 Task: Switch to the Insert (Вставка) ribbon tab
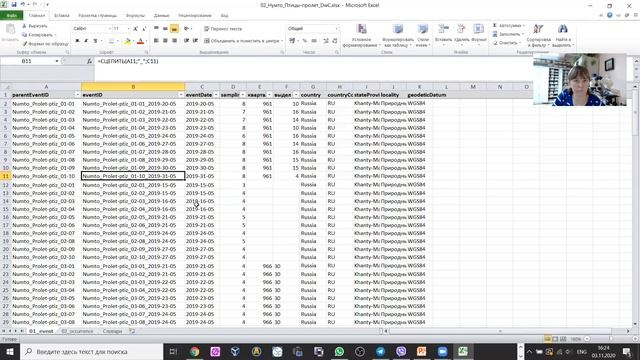[x=62, y=16]
